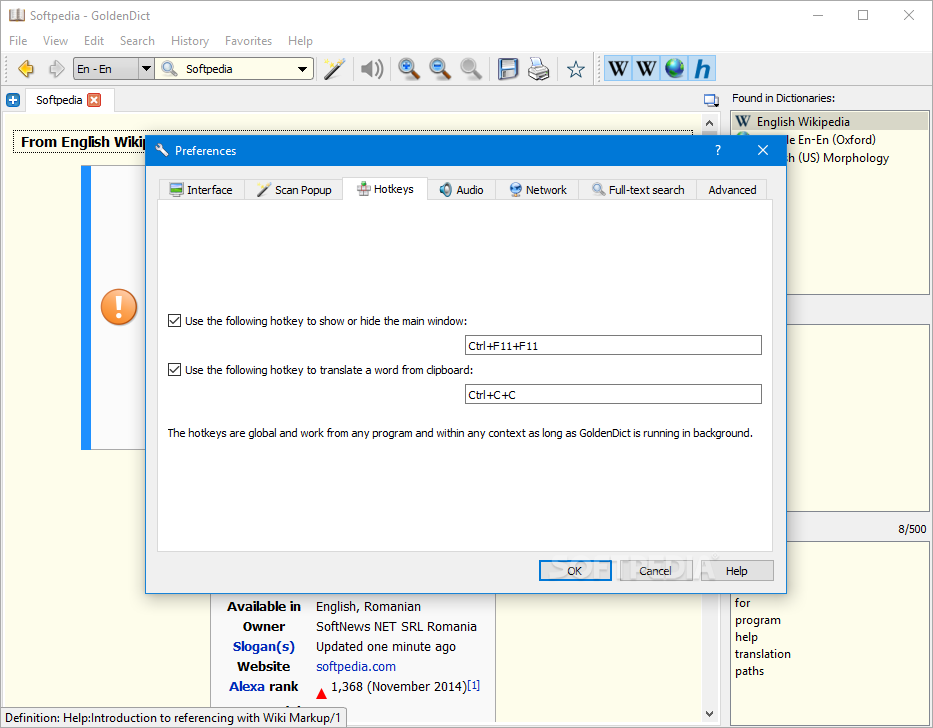
Task: Switch to the Full-text search tab
Action: (x=638, y=190)
